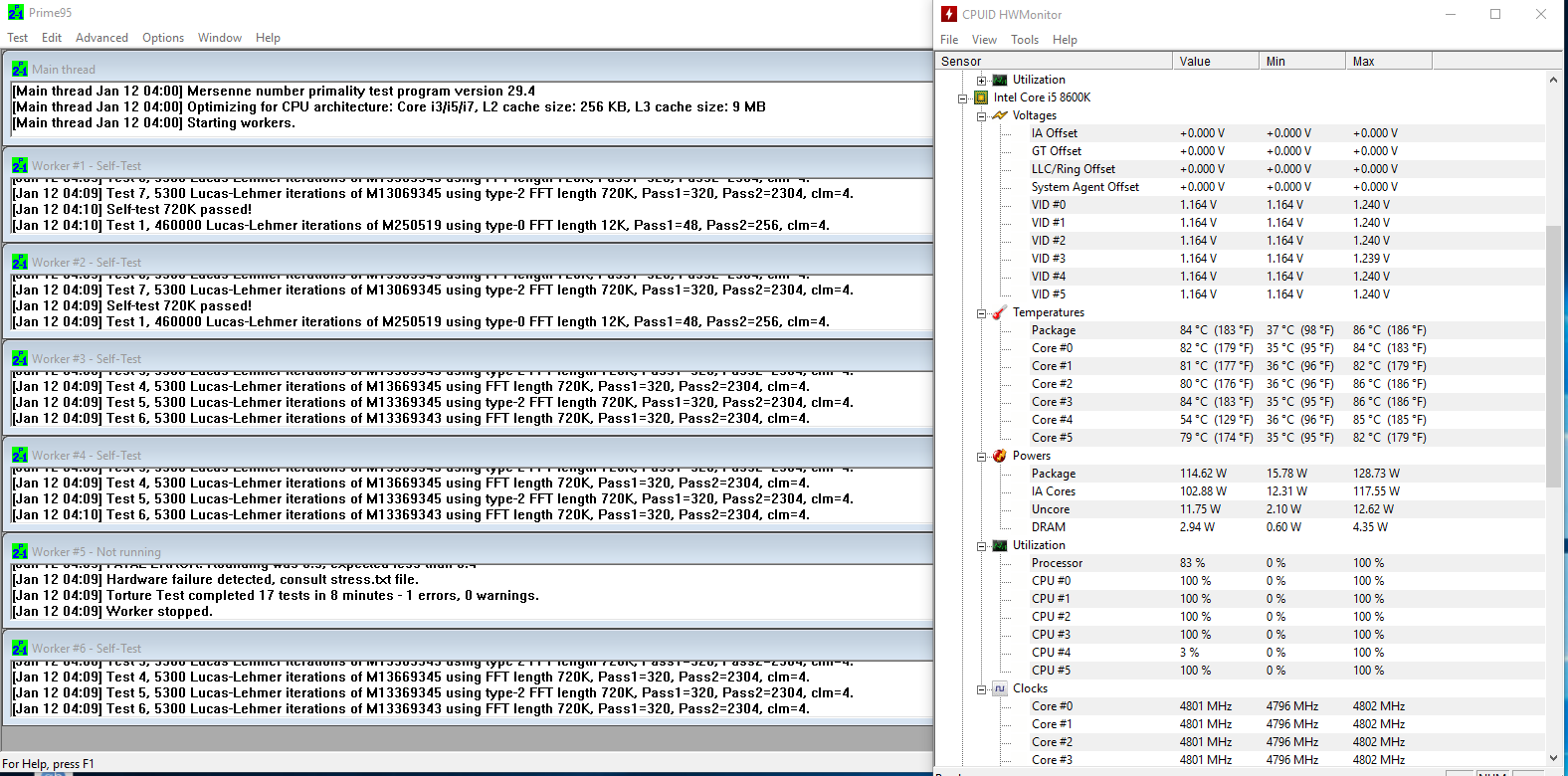Open the File menu in HWMonitor

coord(949,40)
